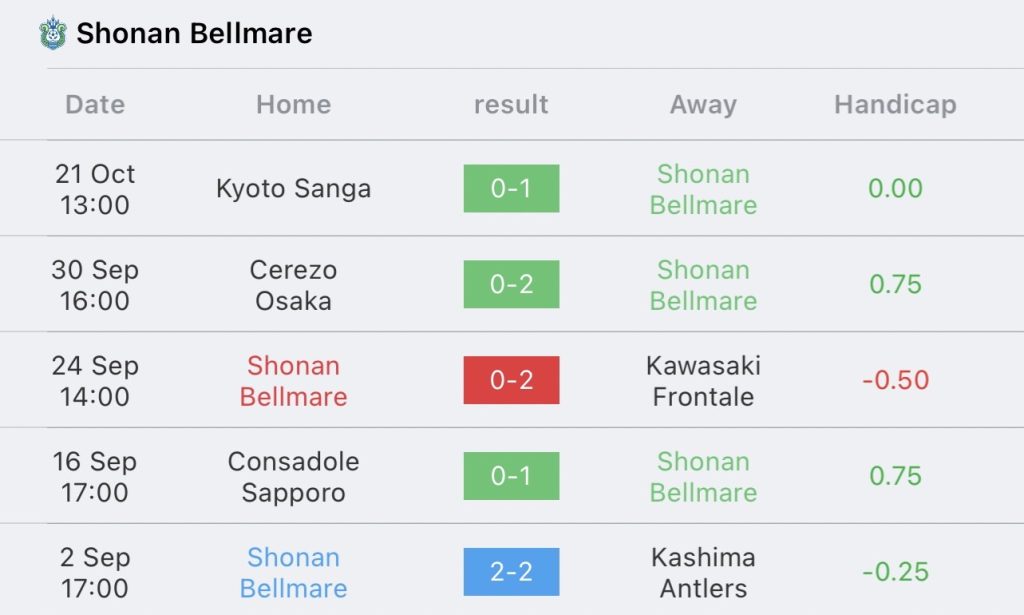This screenshot has width=1024, height=615.
Task: Open Kyoto Sanga team link
Action: 293,189
